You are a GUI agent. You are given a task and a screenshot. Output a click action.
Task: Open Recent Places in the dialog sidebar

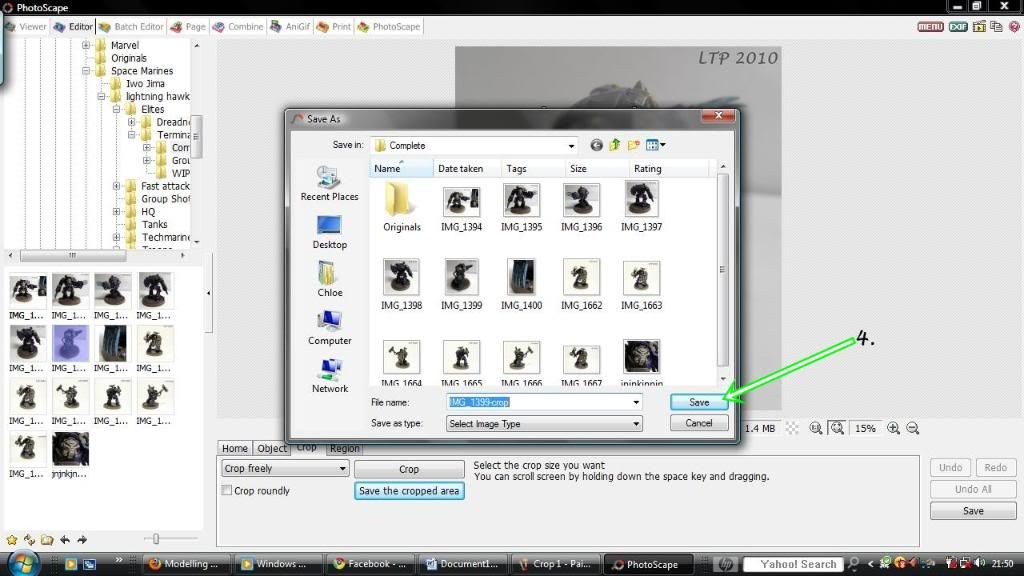point(329,184)
